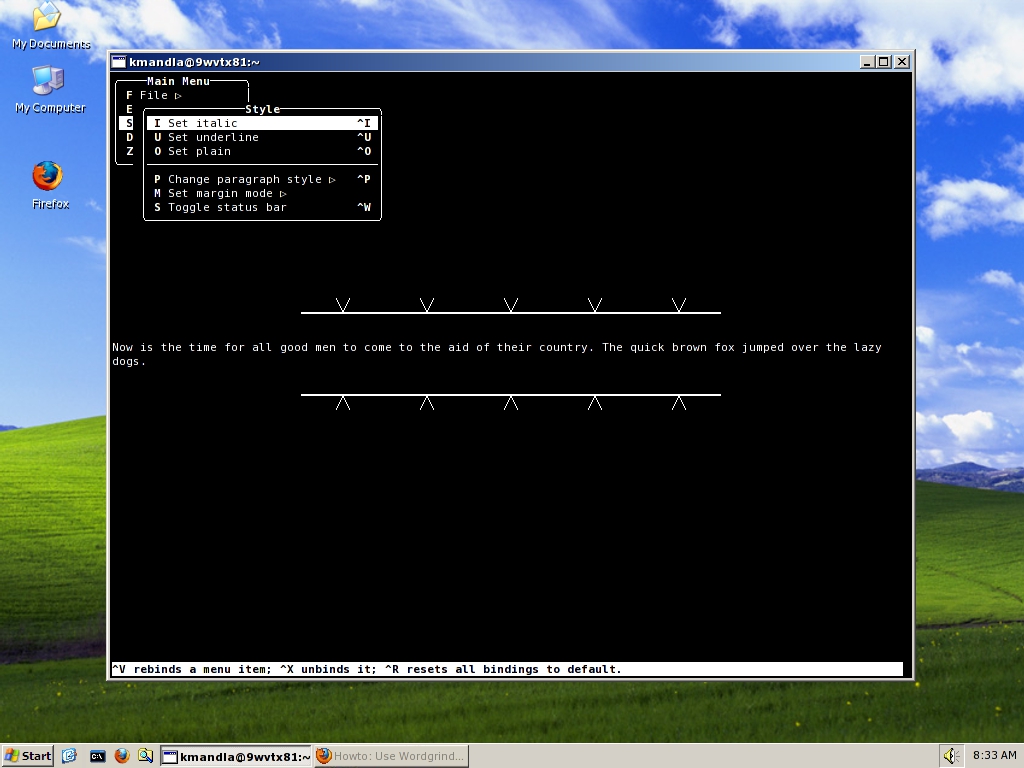
Task: Minimize the terminal window
Action: coord(867,62)
